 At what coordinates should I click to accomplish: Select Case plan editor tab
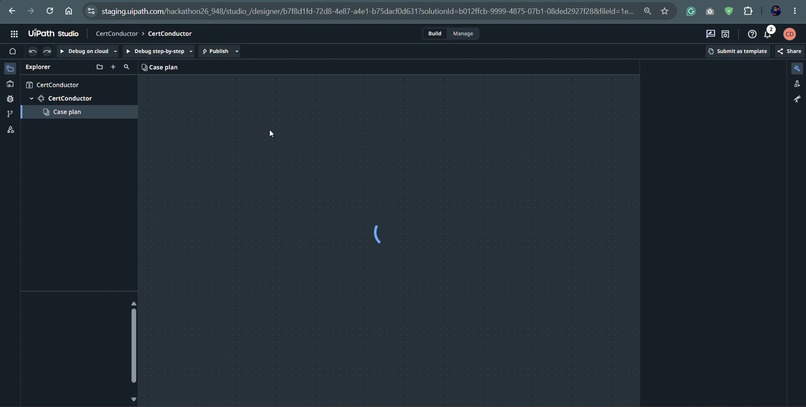[159, 67]
